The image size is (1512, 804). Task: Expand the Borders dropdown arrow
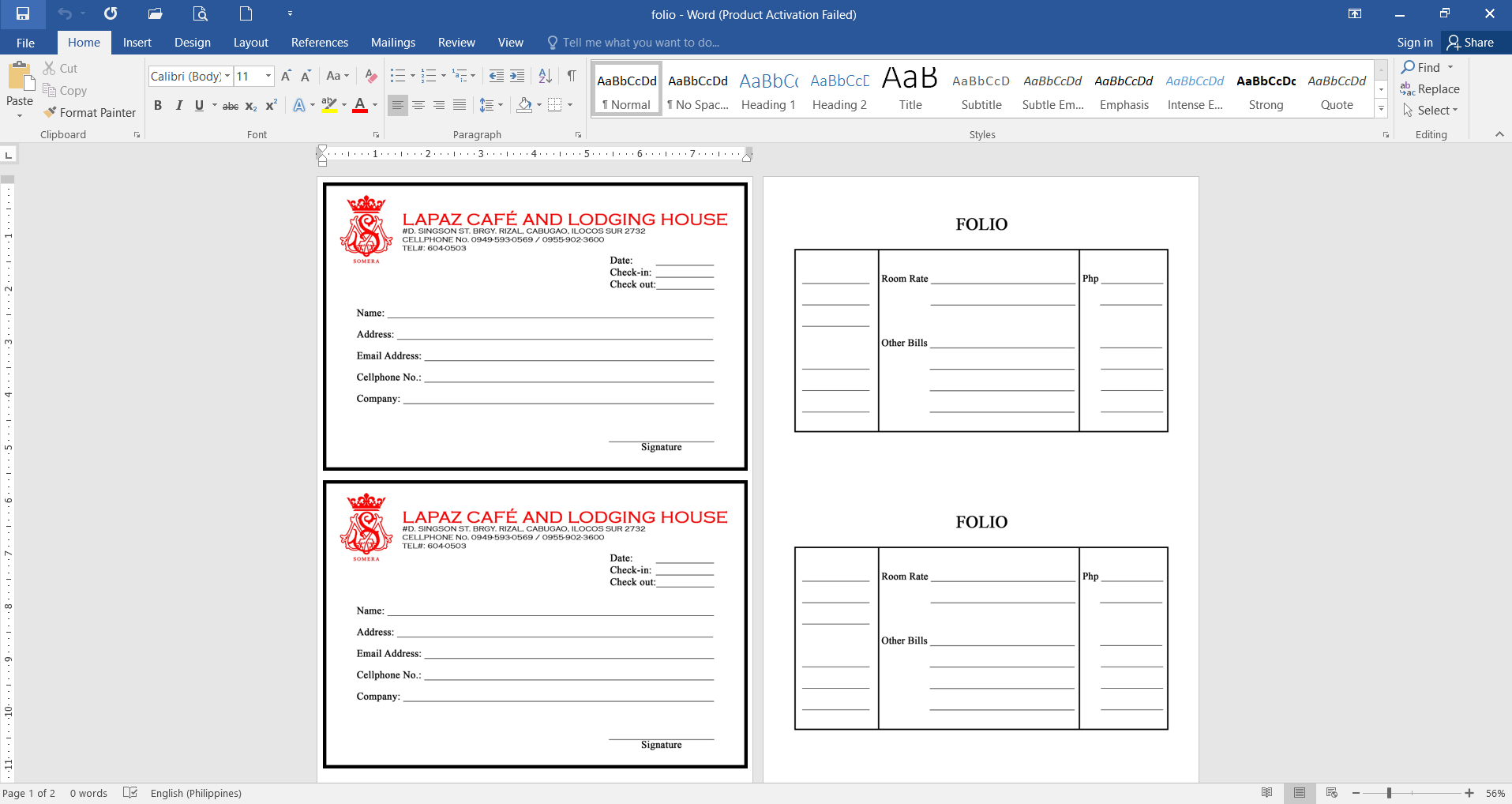tap(570, 105)
